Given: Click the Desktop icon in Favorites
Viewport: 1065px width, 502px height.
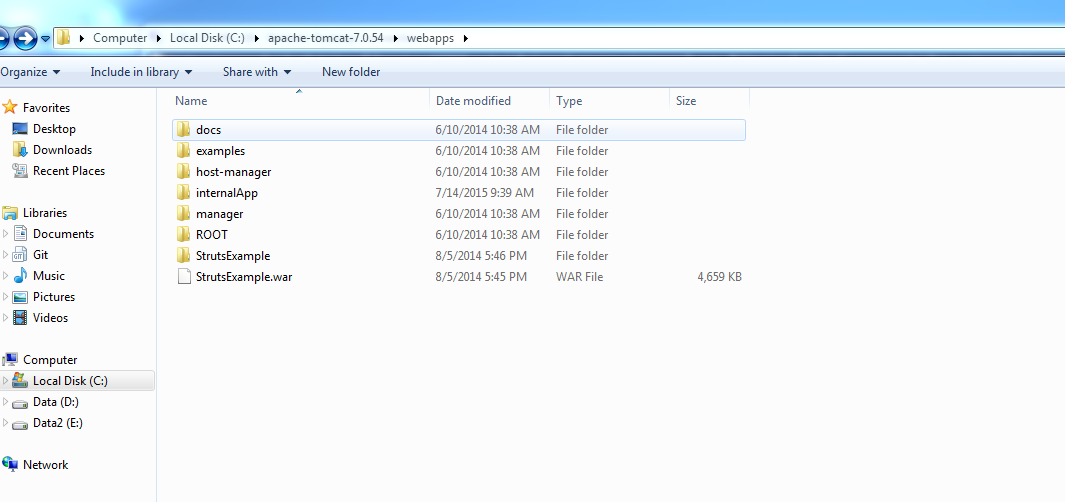Looking at the screenshot, I should point(20,128).
